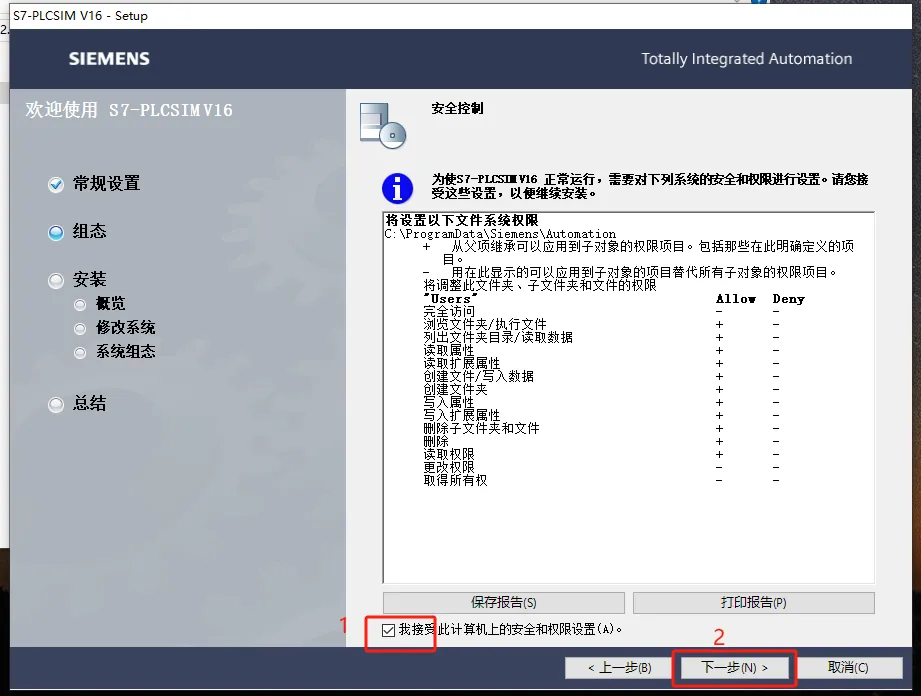Select the 组态 step indicator
The width and height of the screenshot is (921, 696).
(x=56, y=233)
